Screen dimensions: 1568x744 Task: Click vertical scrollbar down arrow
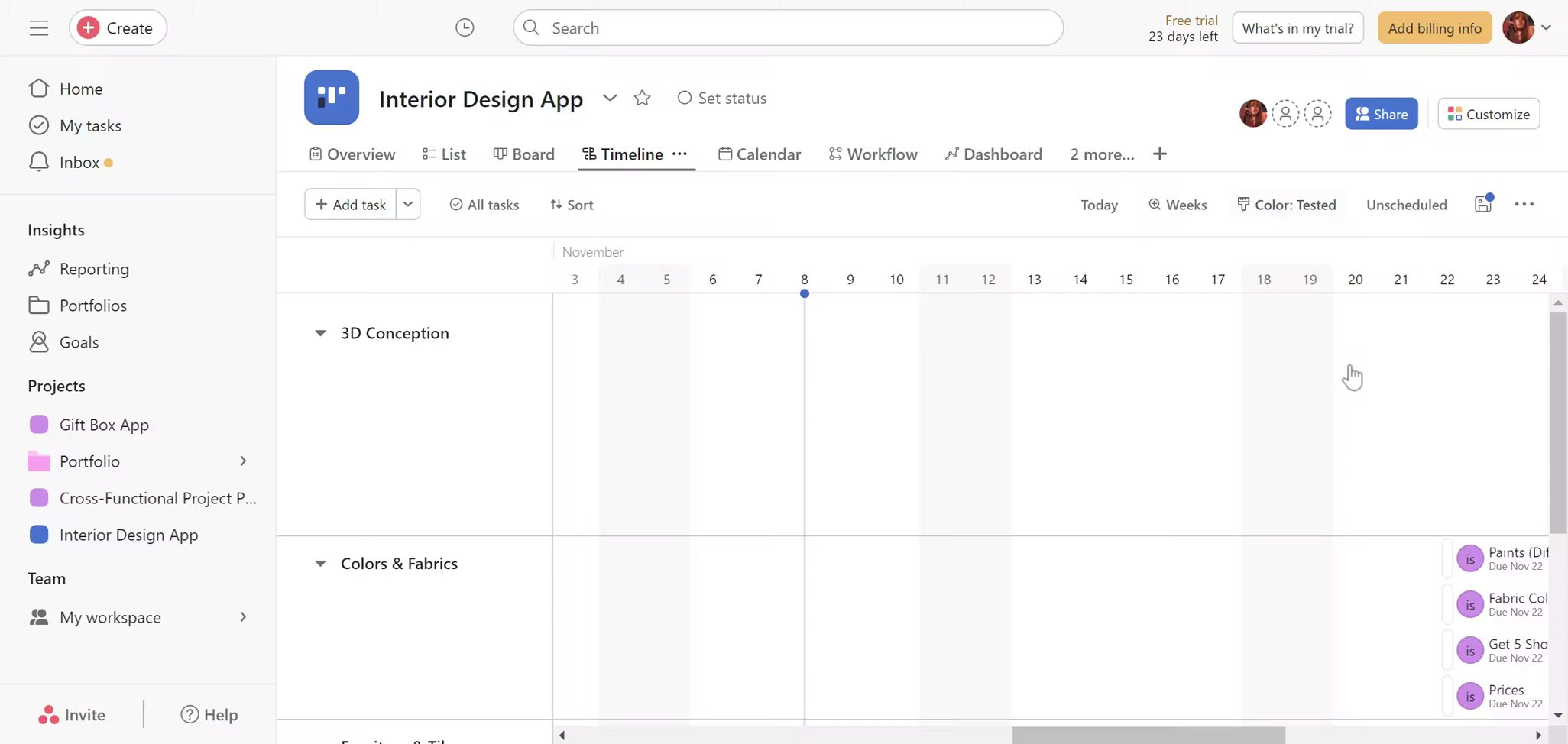1558,716
